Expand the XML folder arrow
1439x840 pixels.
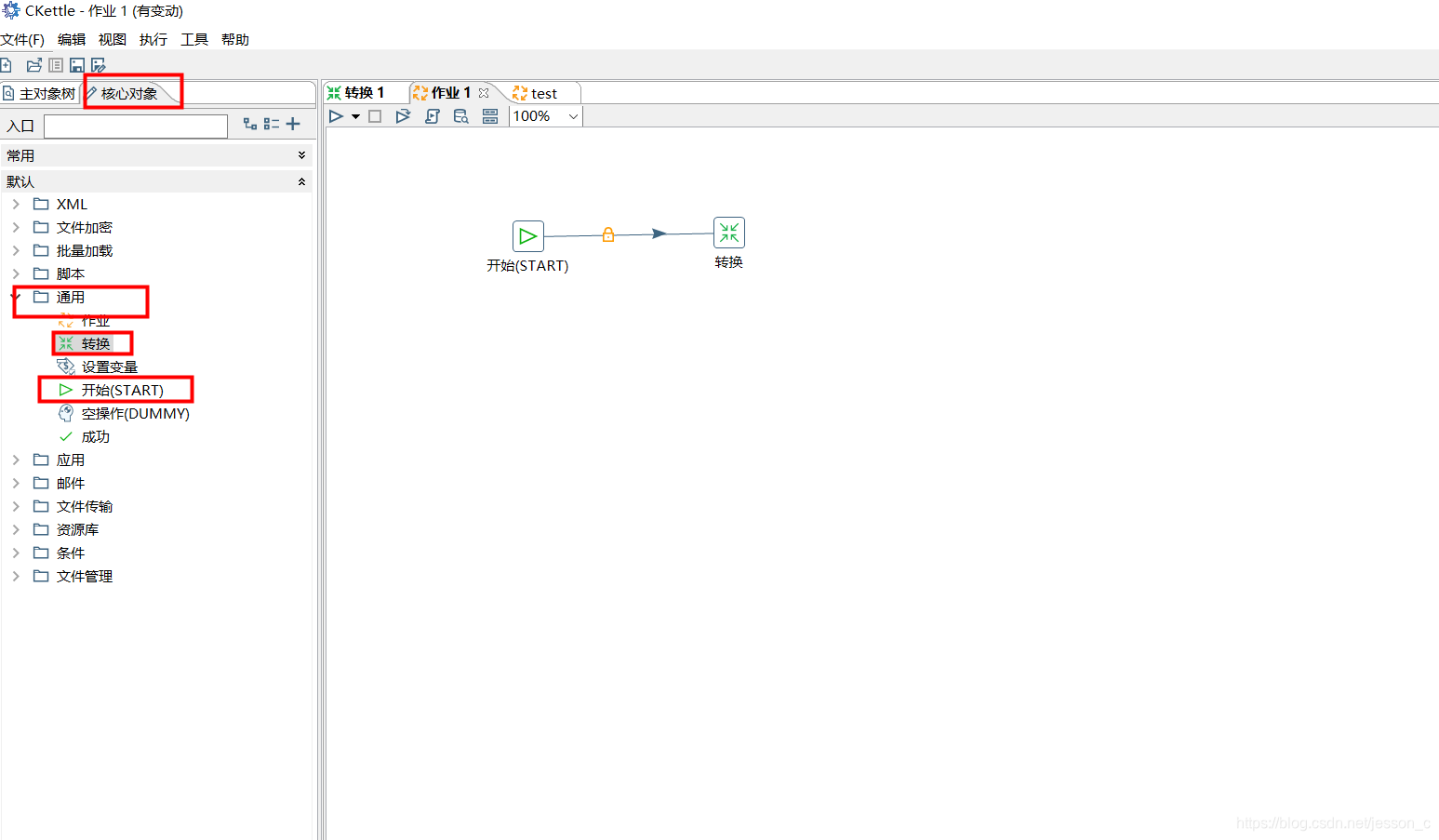pos(16,204)
